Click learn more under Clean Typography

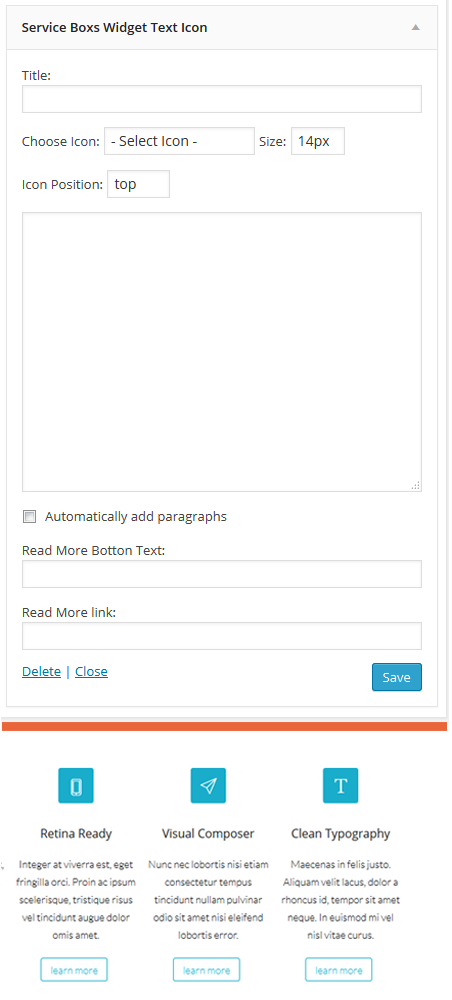(x=339, y=969)
